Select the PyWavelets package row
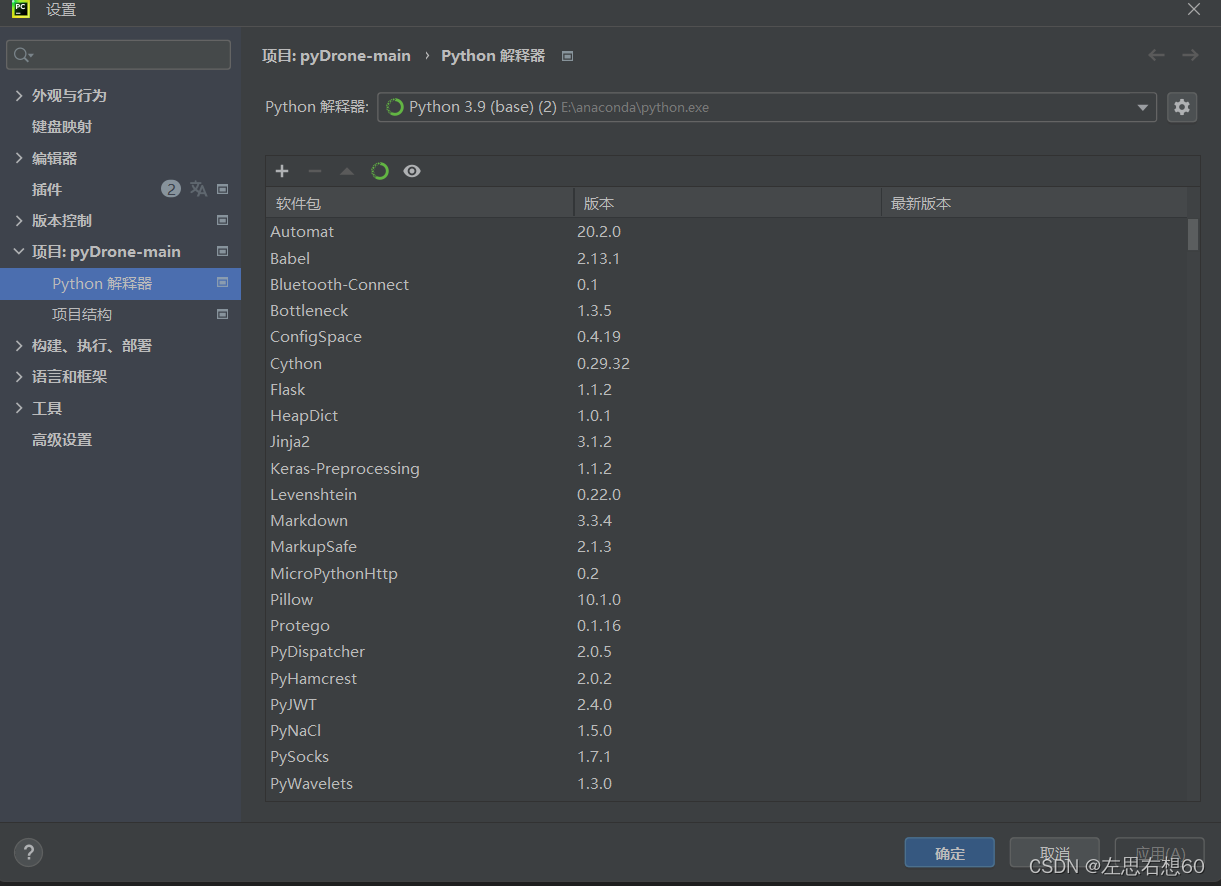Image resolution: width=1221 pixels, height=886 pixels. pyautogui.click(x=726, y=783)
